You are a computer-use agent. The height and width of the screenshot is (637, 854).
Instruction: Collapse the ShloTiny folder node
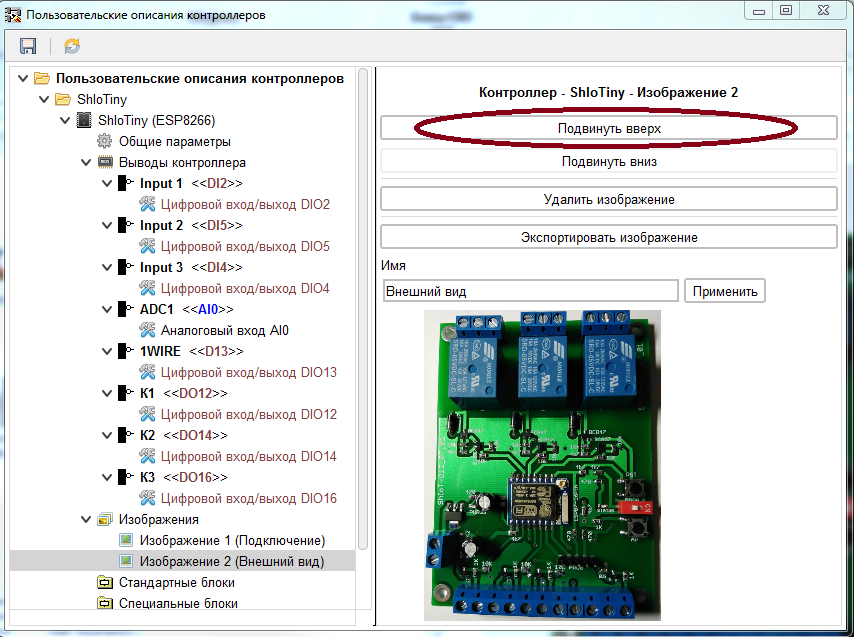click(44, 100)
